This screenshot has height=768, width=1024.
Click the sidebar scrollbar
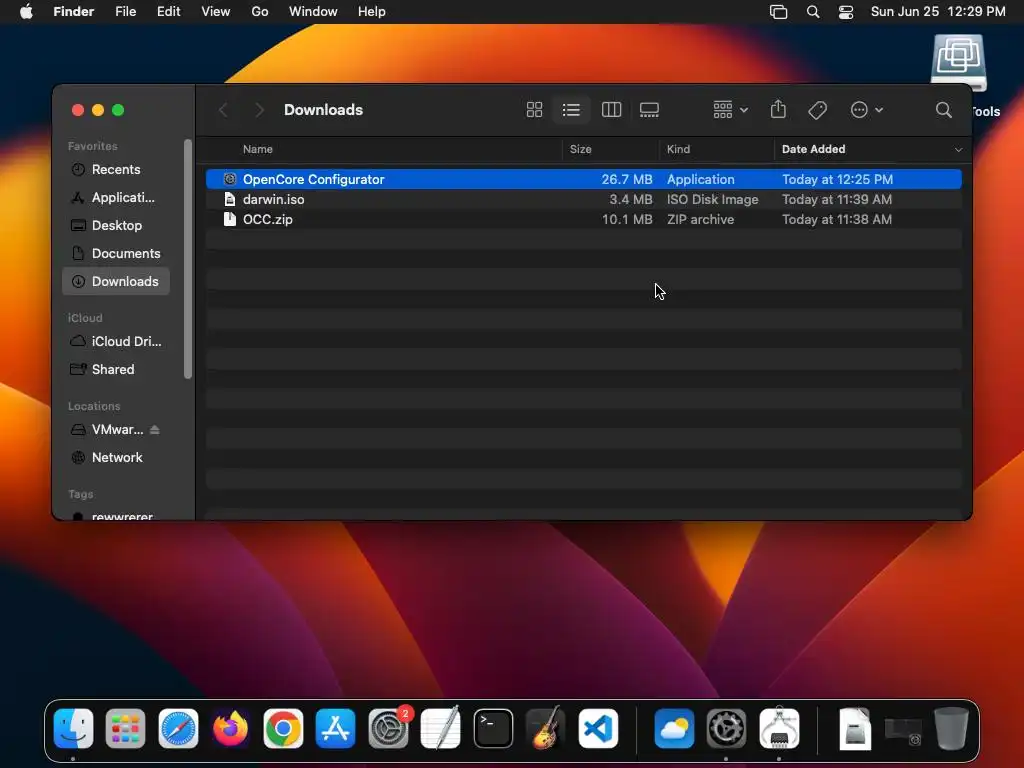tap(188, 259)
